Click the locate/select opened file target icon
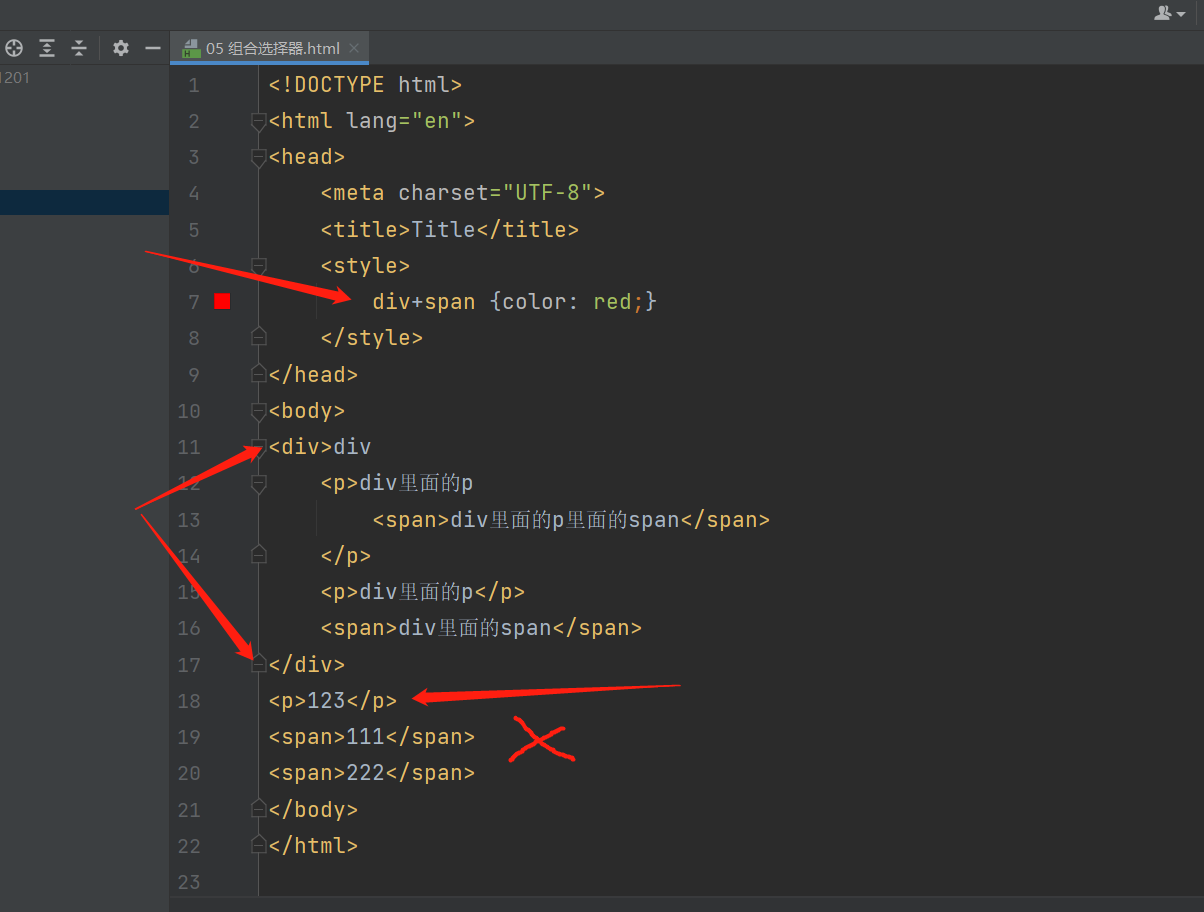This screenshot has height=912, width=1204. [14, 48]
